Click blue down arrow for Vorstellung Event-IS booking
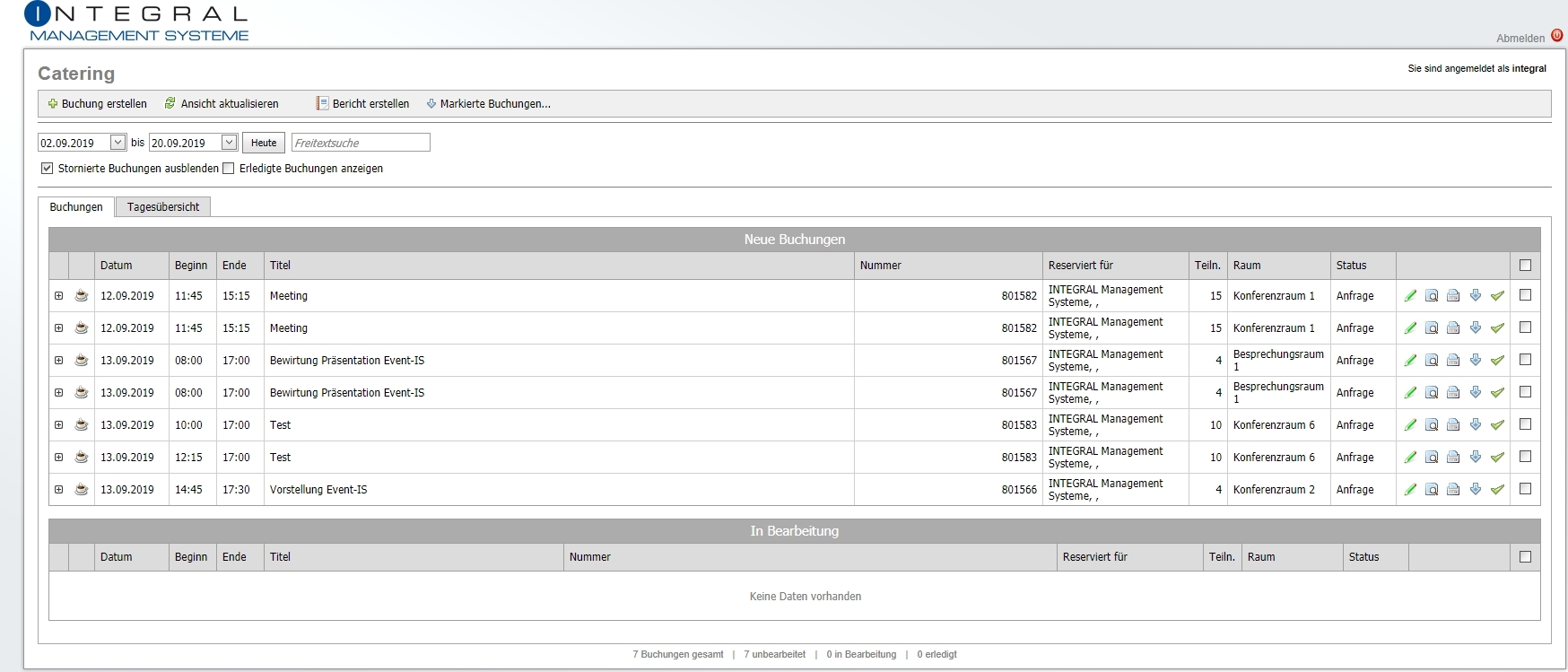The image size is (1568, 672). (1476, 490)
